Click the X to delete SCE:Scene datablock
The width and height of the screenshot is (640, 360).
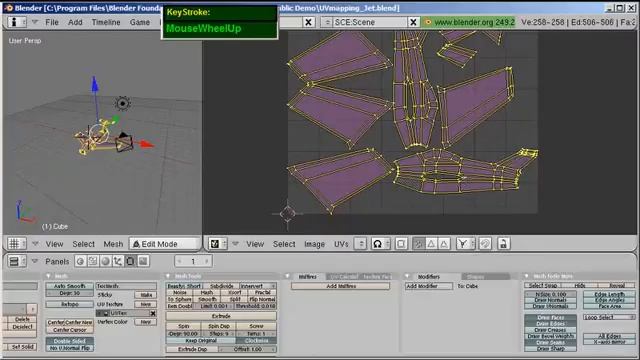point(413,22)
